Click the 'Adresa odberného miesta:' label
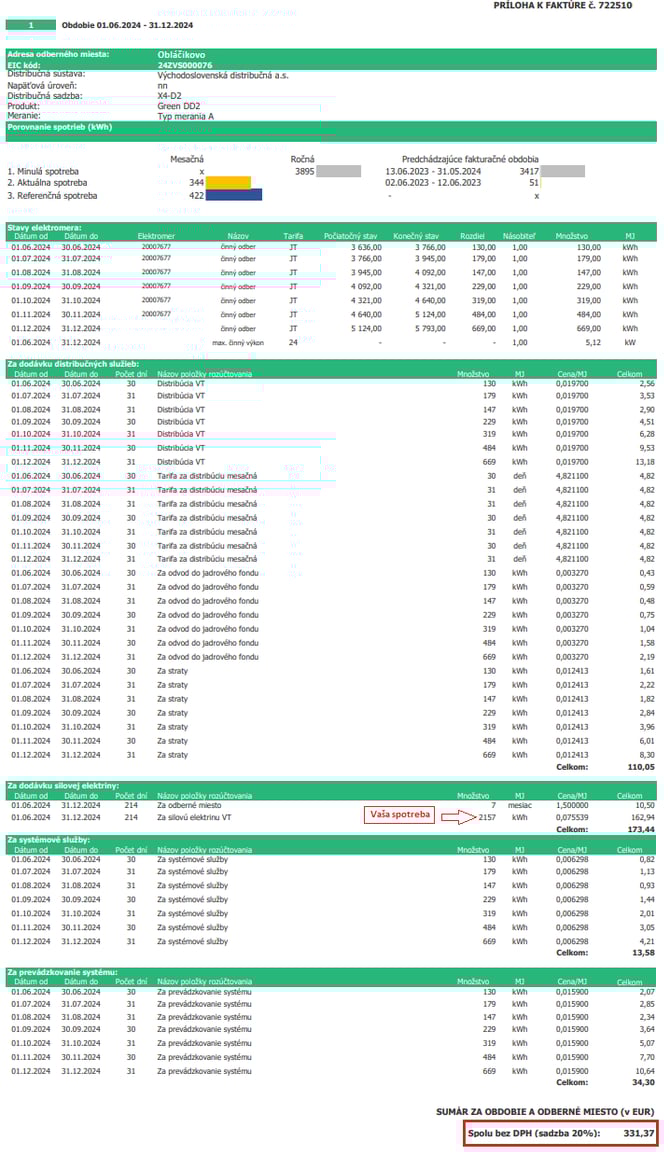The width and height of the screenshot is (670, 1156). pyautogui.click(x=58, y=55)
